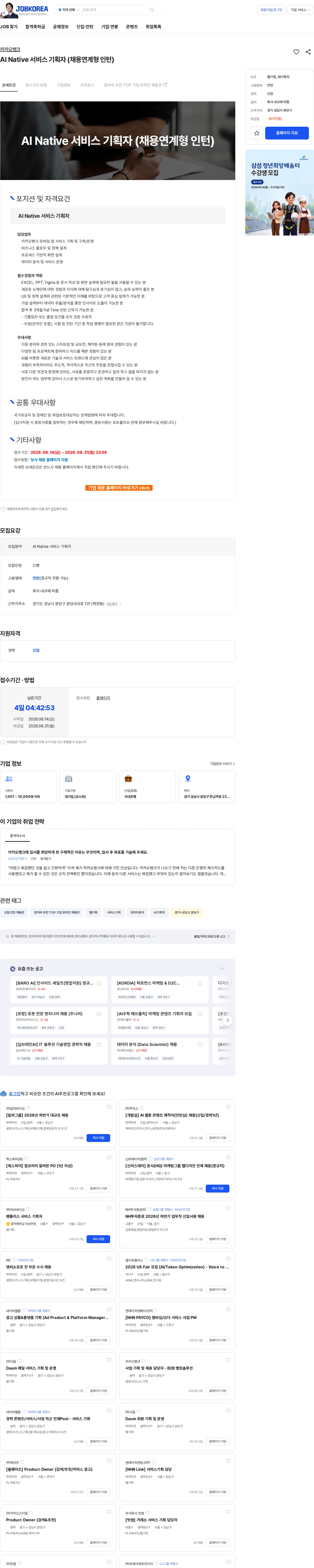Click 회원가입/로그인 button
The image size is (314, 1568).
tap(271, 10)
